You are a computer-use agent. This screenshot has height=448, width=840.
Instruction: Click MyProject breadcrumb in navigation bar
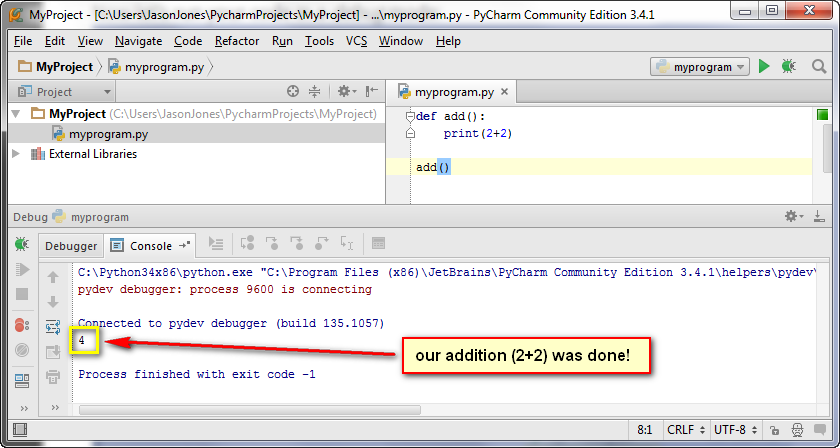[x=55, y=67]
